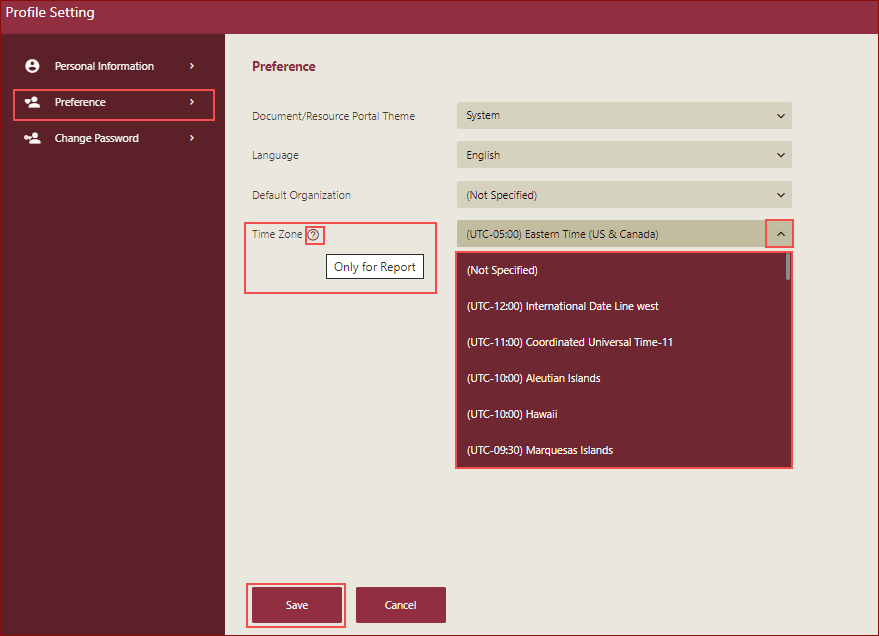Open the Default Organization dropdown
Viewport: 879px width, 636px height.
point(624,195)
